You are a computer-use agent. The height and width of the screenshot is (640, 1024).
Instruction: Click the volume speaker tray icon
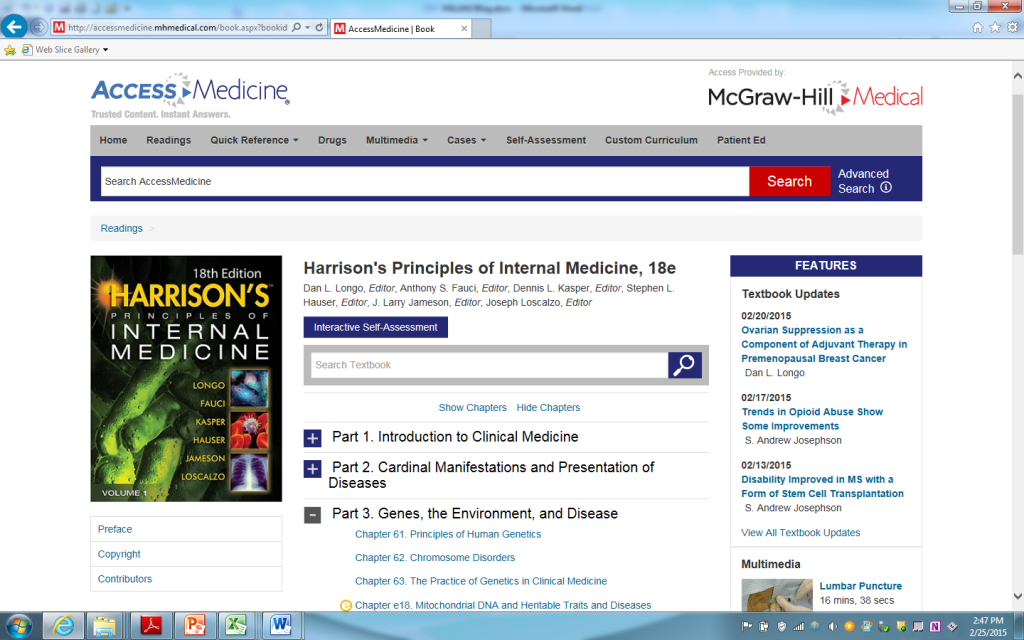[833, 626]
